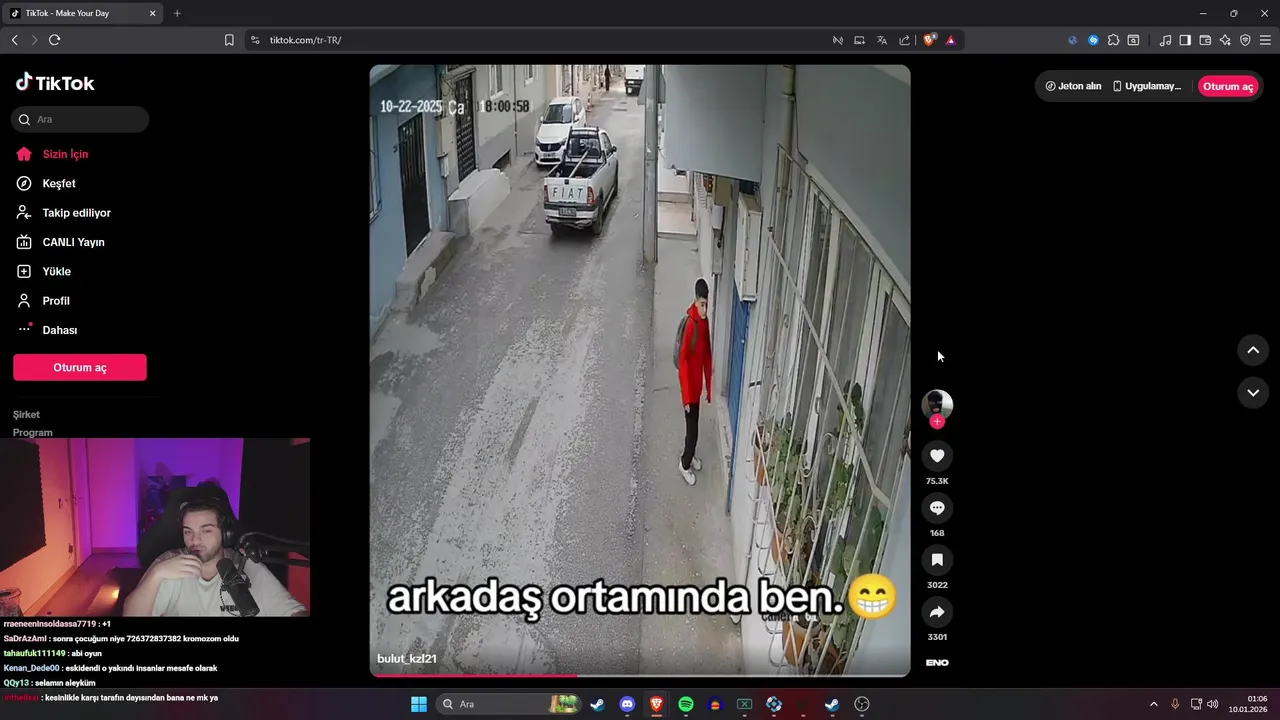Click the Shazam extension icon
The image size is (1280, 720).
1093,40
